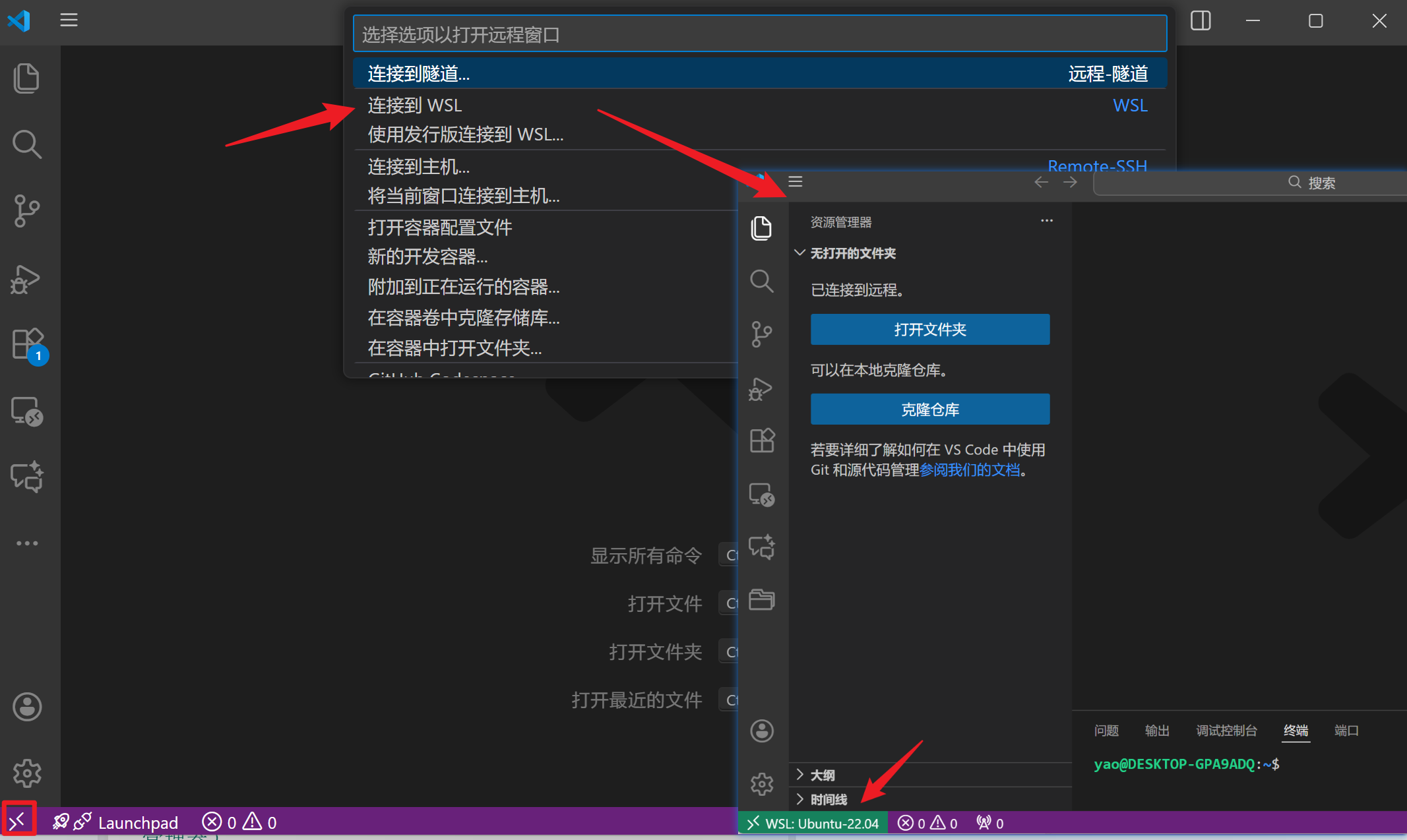This screenshot has height=840, width=1407.
Task: Open Remote Explorer in left activity bar
Action: tap(26, 411)
